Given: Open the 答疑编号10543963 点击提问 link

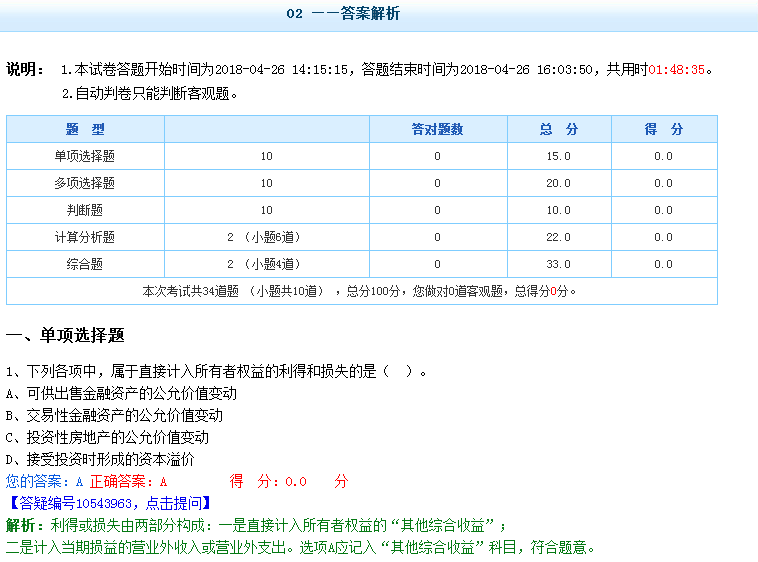Looking at the screenshot, I should [109, 503].
